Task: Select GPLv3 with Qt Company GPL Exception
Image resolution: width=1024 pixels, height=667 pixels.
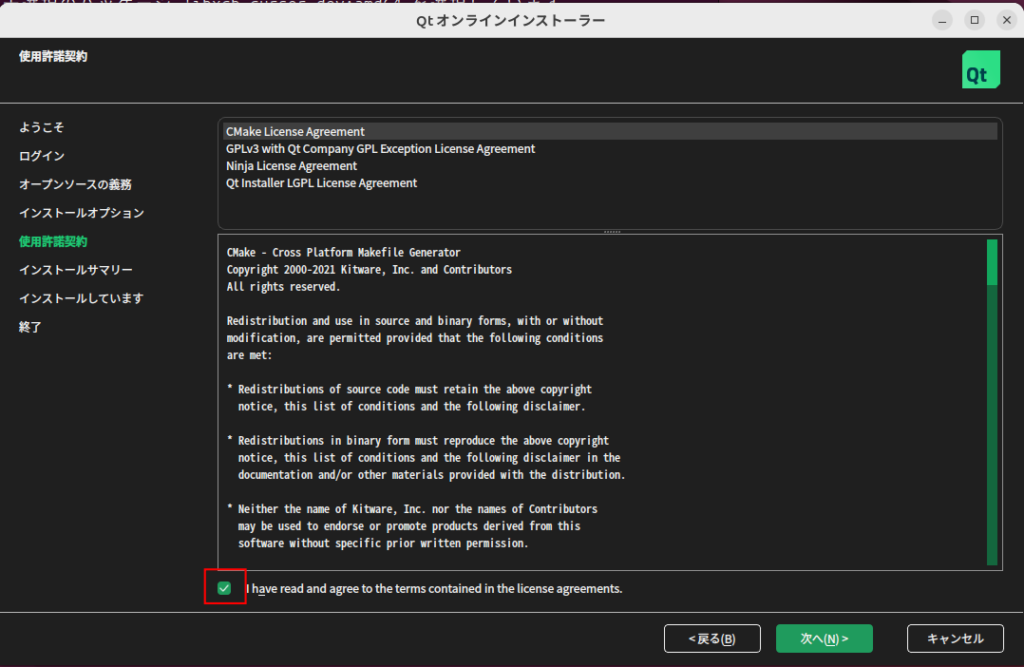Action: click(380, 149)
